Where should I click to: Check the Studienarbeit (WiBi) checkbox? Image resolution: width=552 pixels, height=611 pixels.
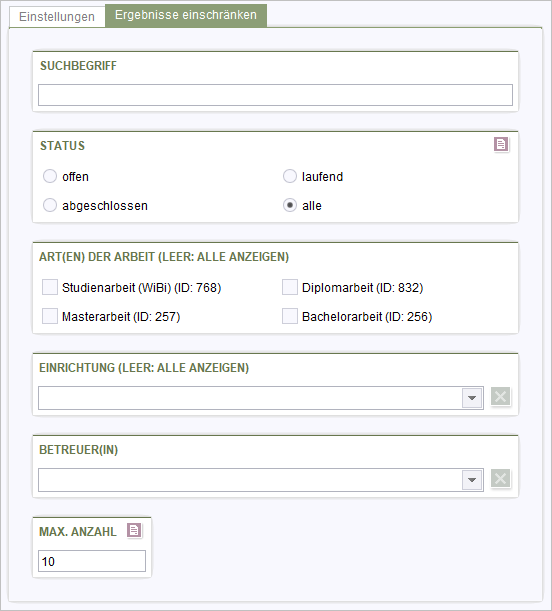click(x=50, y=287)
